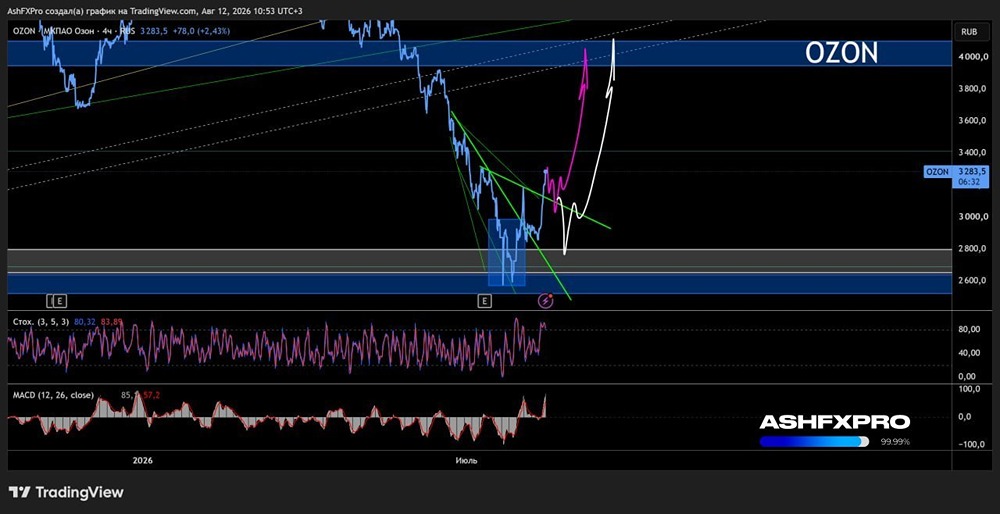The height and width of the screenshot is (514, 1000).
Task: Click the MACD (12, 26, close) indicator title
Action: click(x=53, y=395)
